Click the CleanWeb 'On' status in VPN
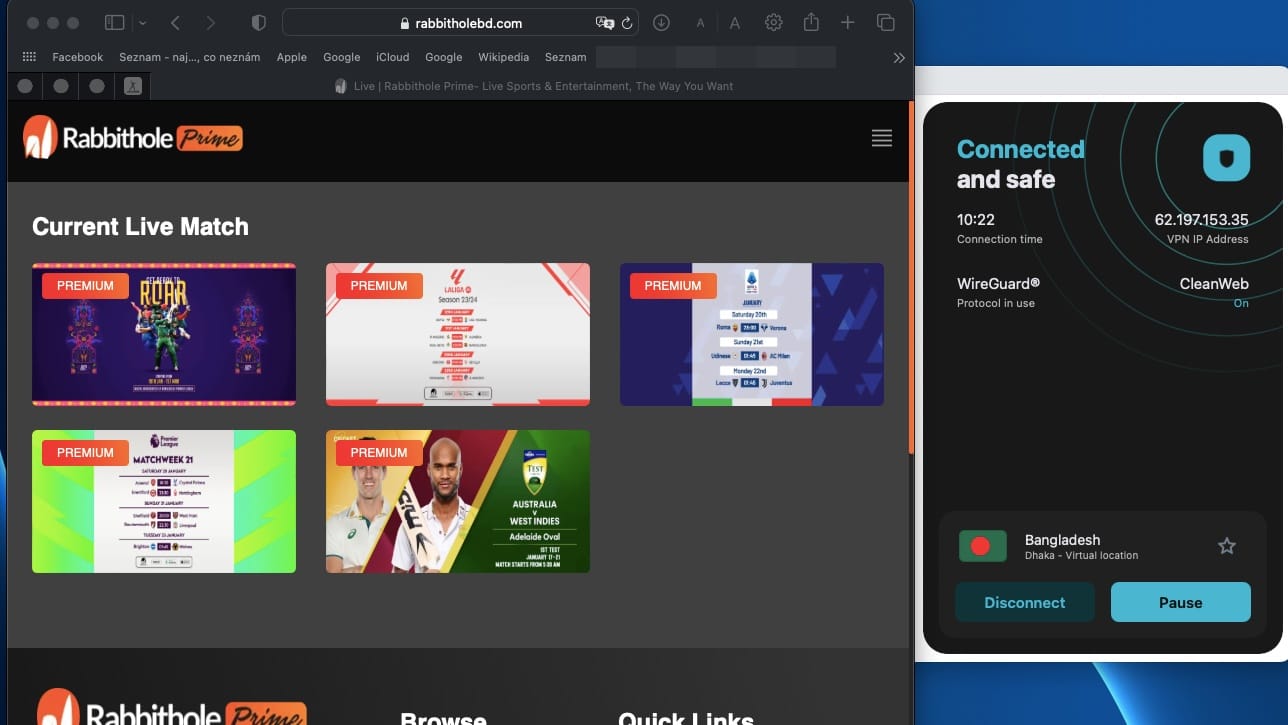Viewport: 1288px width, 725px height. tap(1241, 303)
